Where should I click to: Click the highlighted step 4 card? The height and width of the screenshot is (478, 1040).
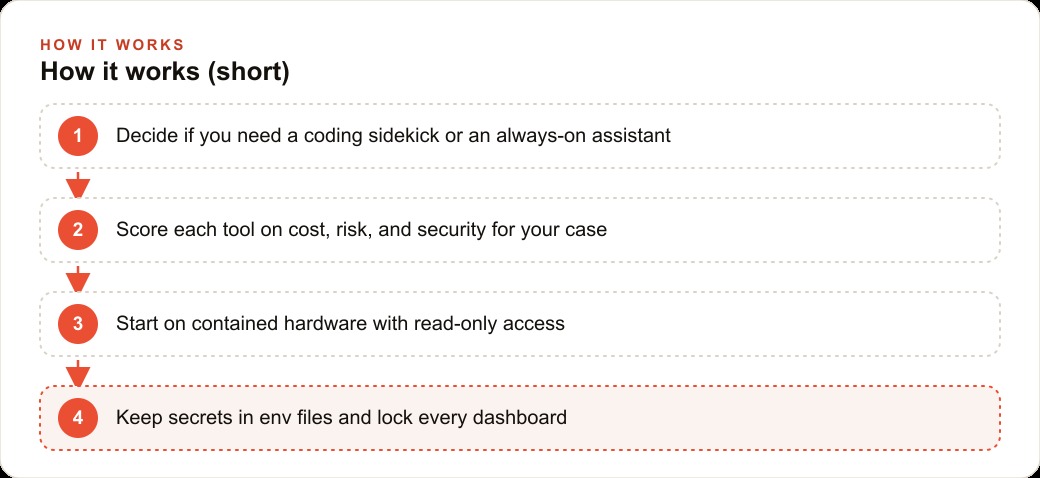[x=520, y=418]
